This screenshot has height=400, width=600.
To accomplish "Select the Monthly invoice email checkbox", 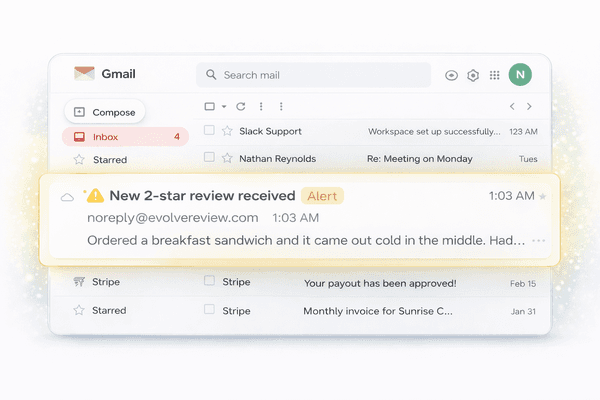I will [x=209, y=309].
